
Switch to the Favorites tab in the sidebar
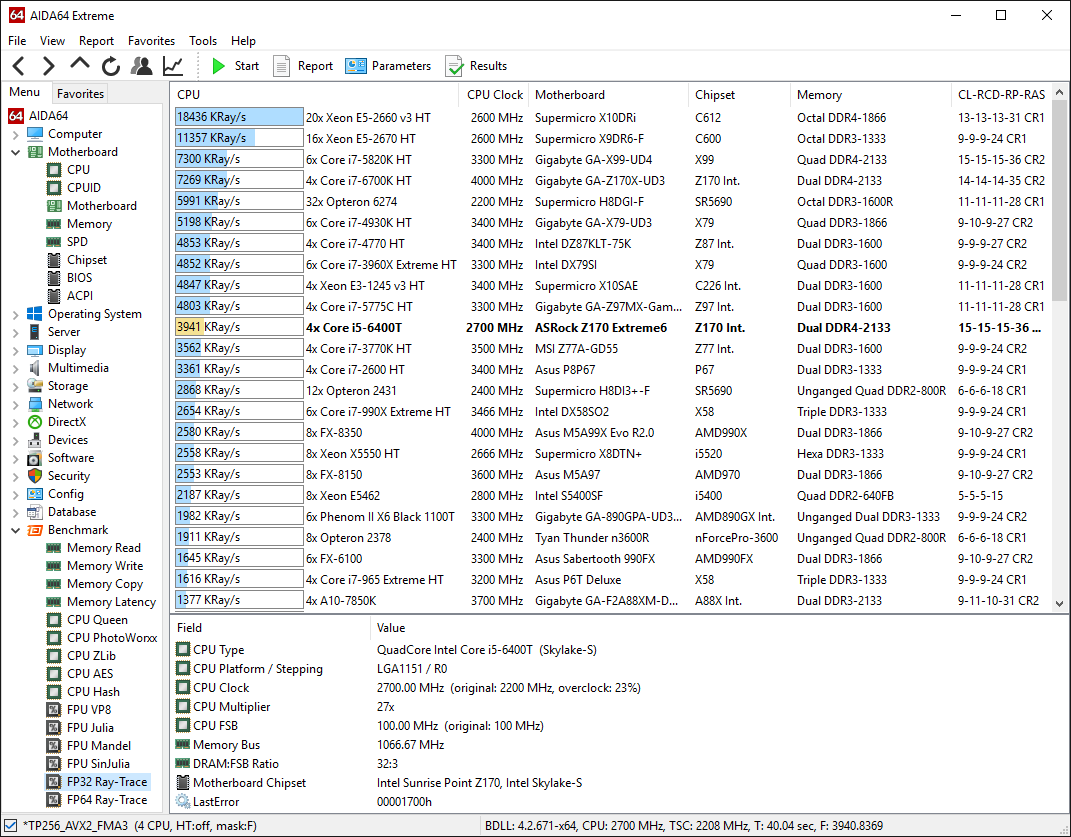pos(81,94)
